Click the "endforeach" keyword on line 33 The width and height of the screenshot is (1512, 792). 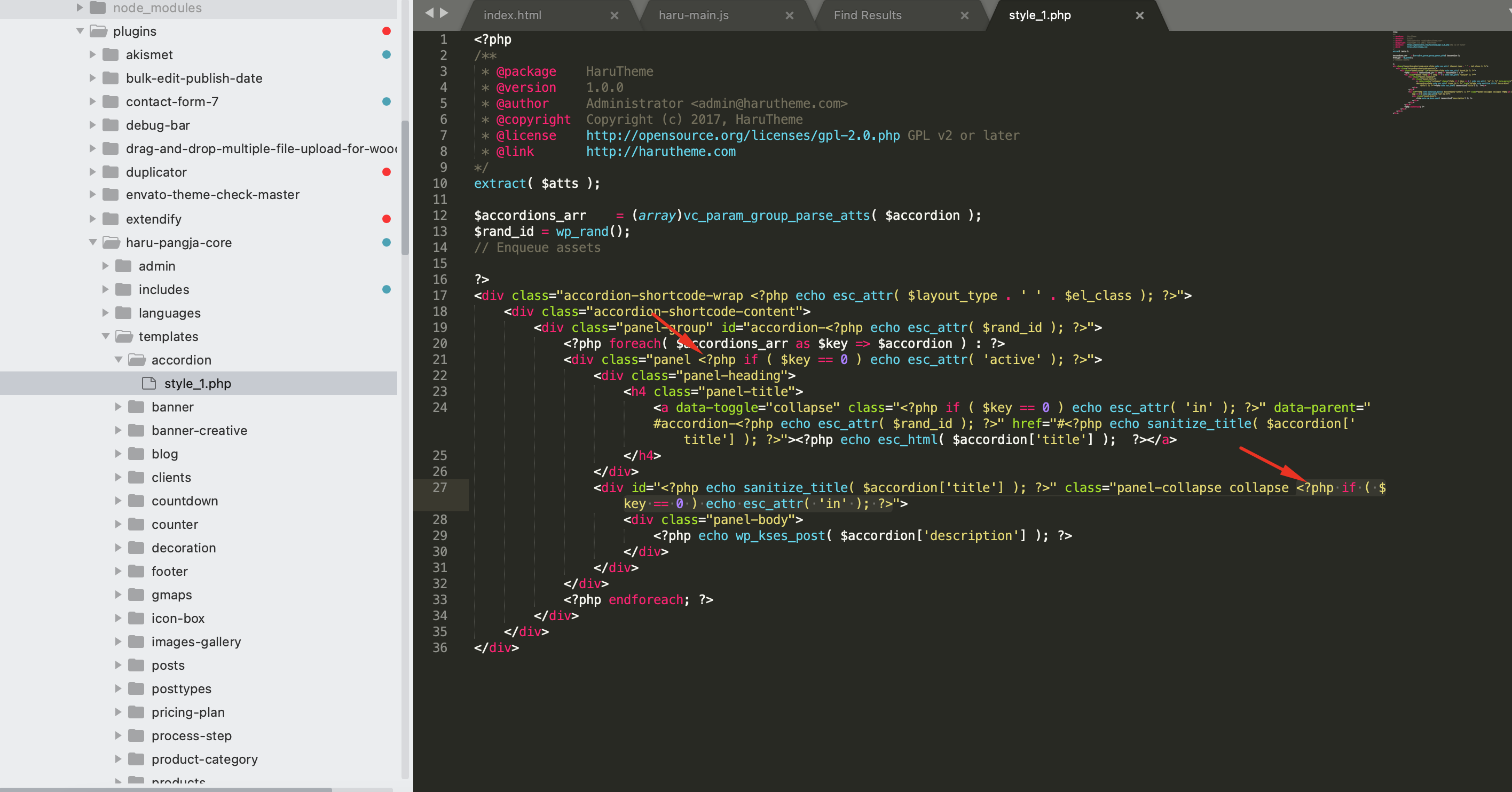pyautogui.click(x=645, y=599)
